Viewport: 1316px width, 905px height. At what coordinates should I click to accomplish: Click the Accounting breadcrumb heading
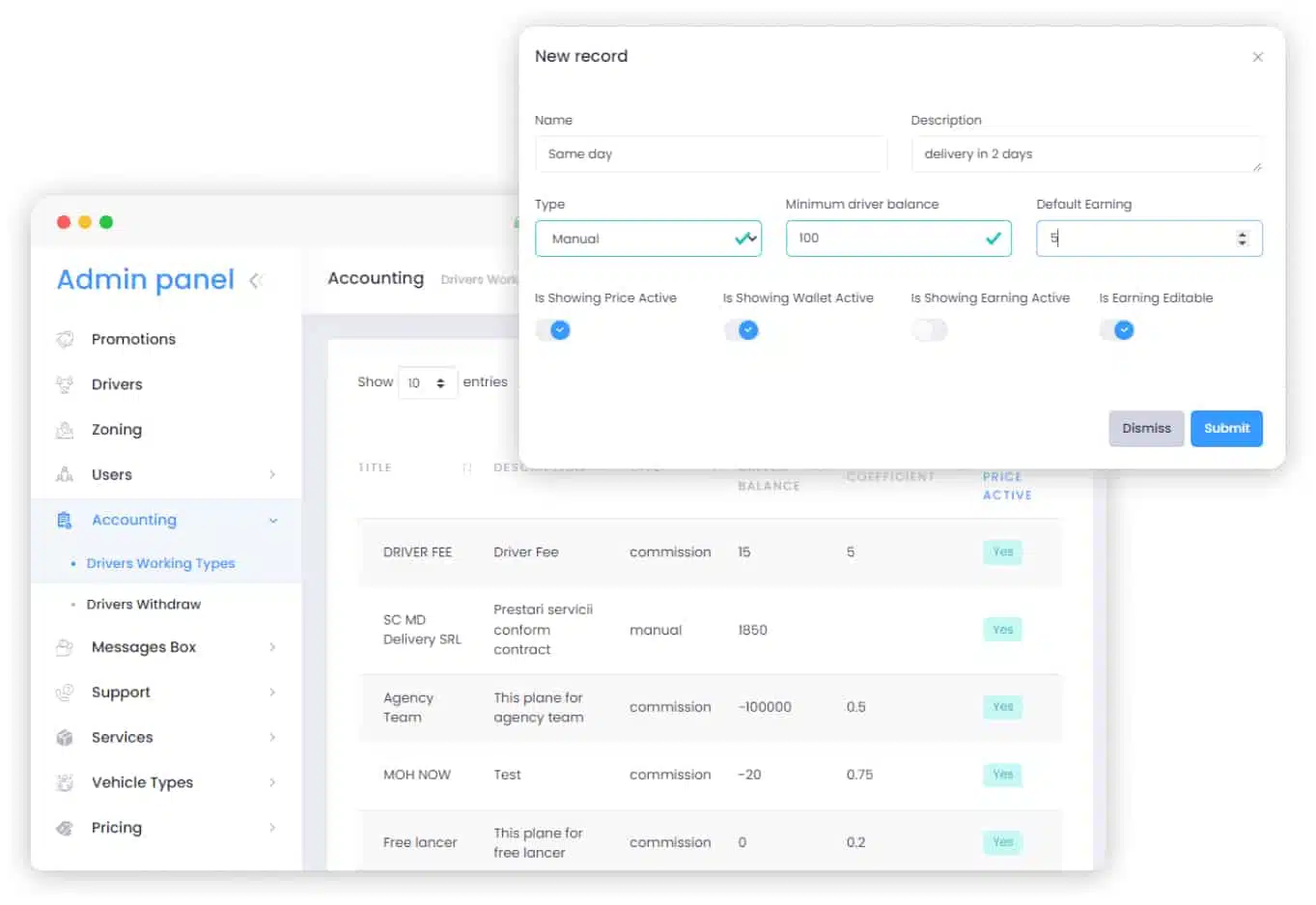pos(376,278)
